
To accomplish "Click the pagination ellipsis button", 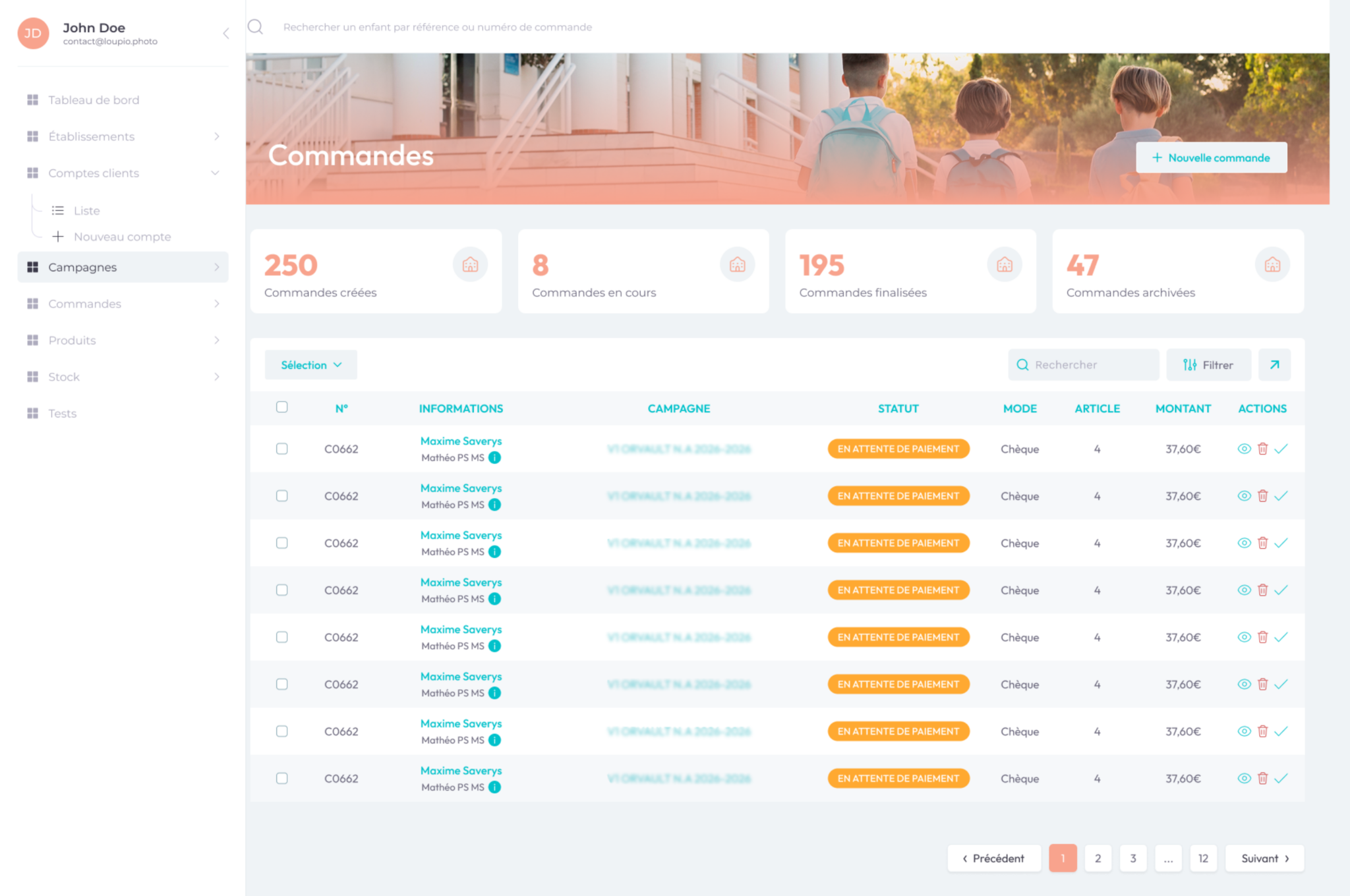I will point(1168,858).
